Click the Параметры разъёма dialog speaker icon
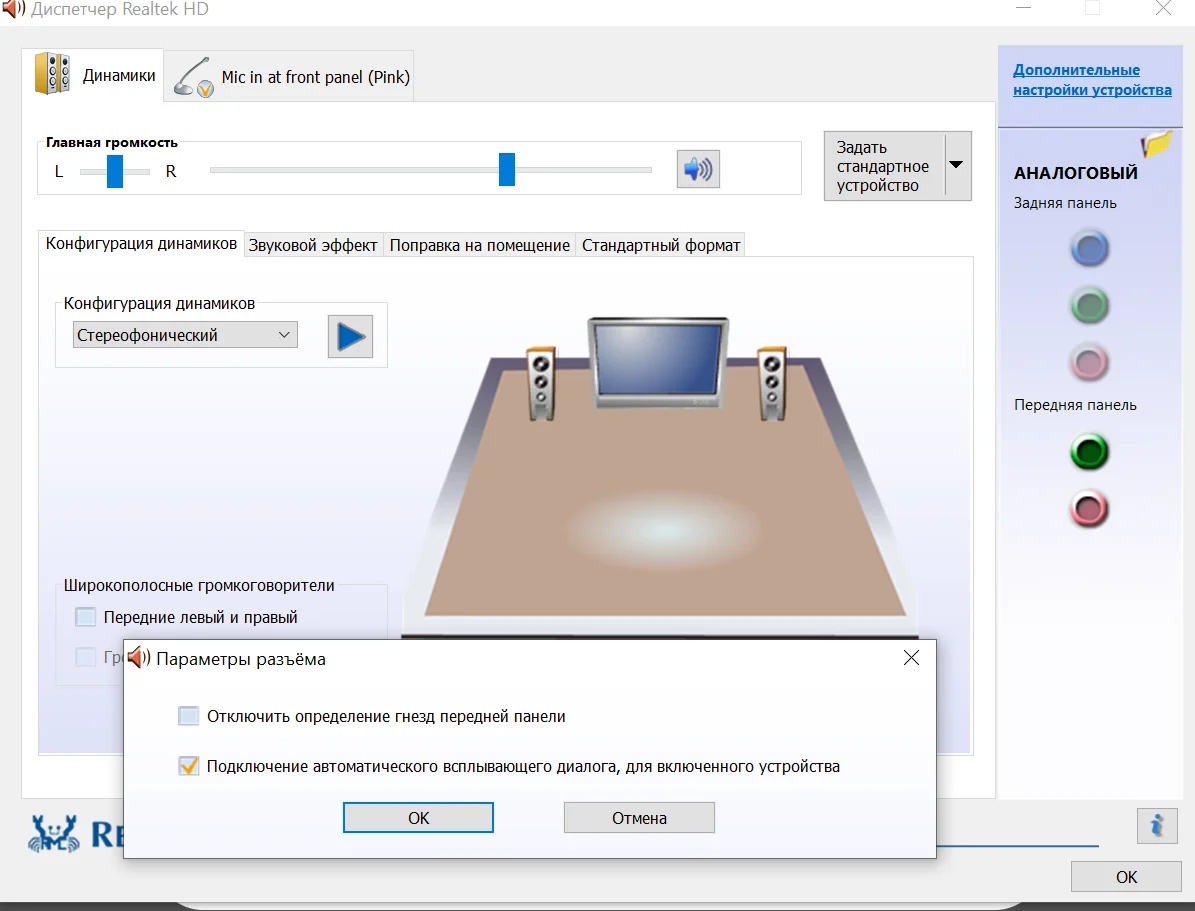This screenshot has width=1195, height=911. pyautogui.click(x=139, y=657)
